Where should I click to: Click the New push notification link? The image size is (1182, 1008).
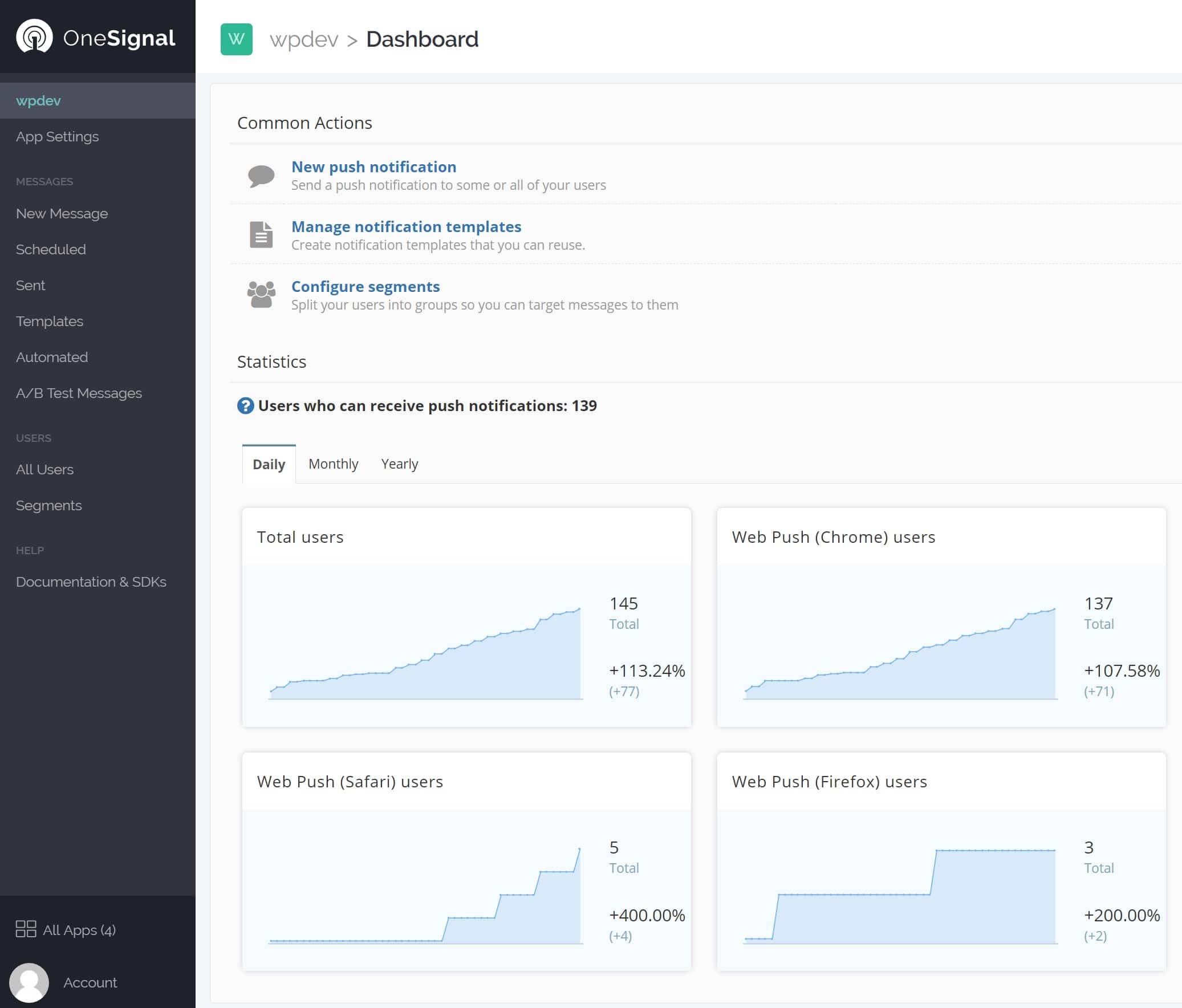pos(374,166)
